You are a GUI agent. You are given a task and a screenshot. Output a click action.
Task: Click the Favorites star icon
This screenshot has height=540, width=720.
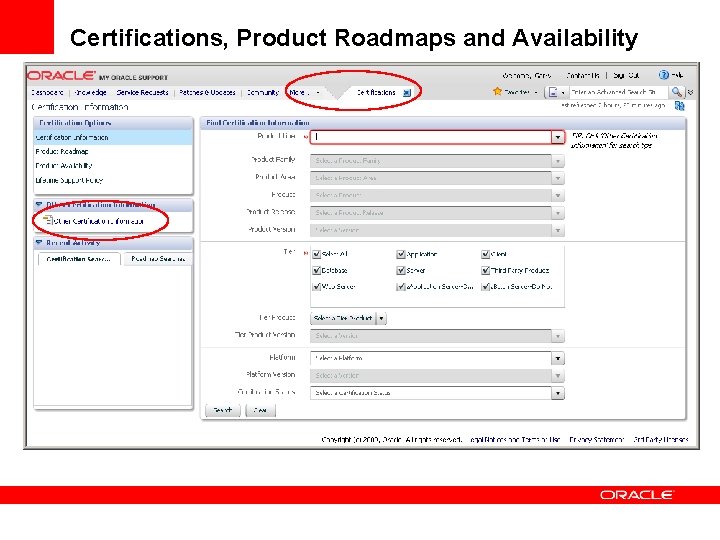(x=497, y=91)
